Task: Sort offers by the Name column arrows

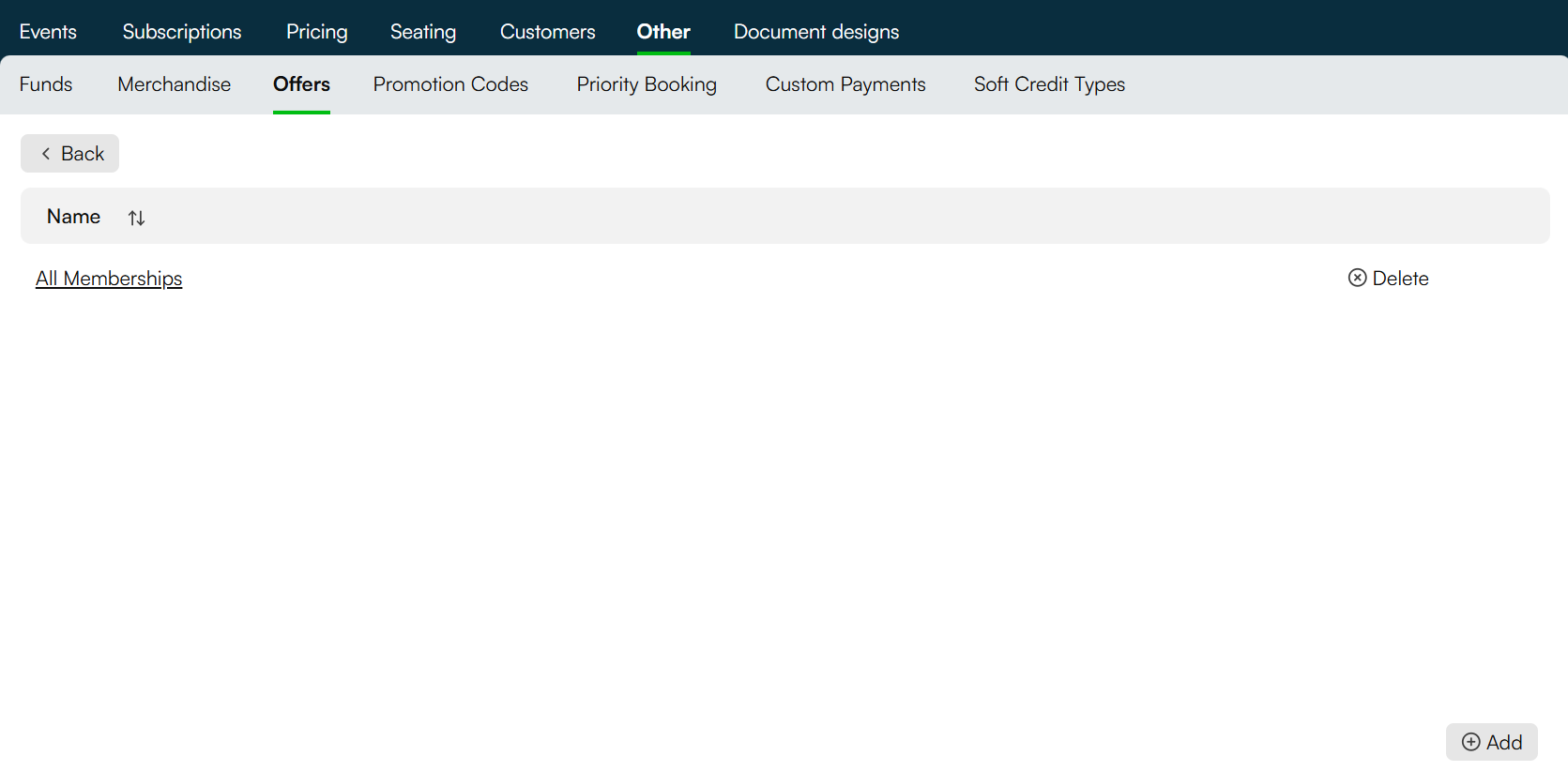Action: [136, 218]
